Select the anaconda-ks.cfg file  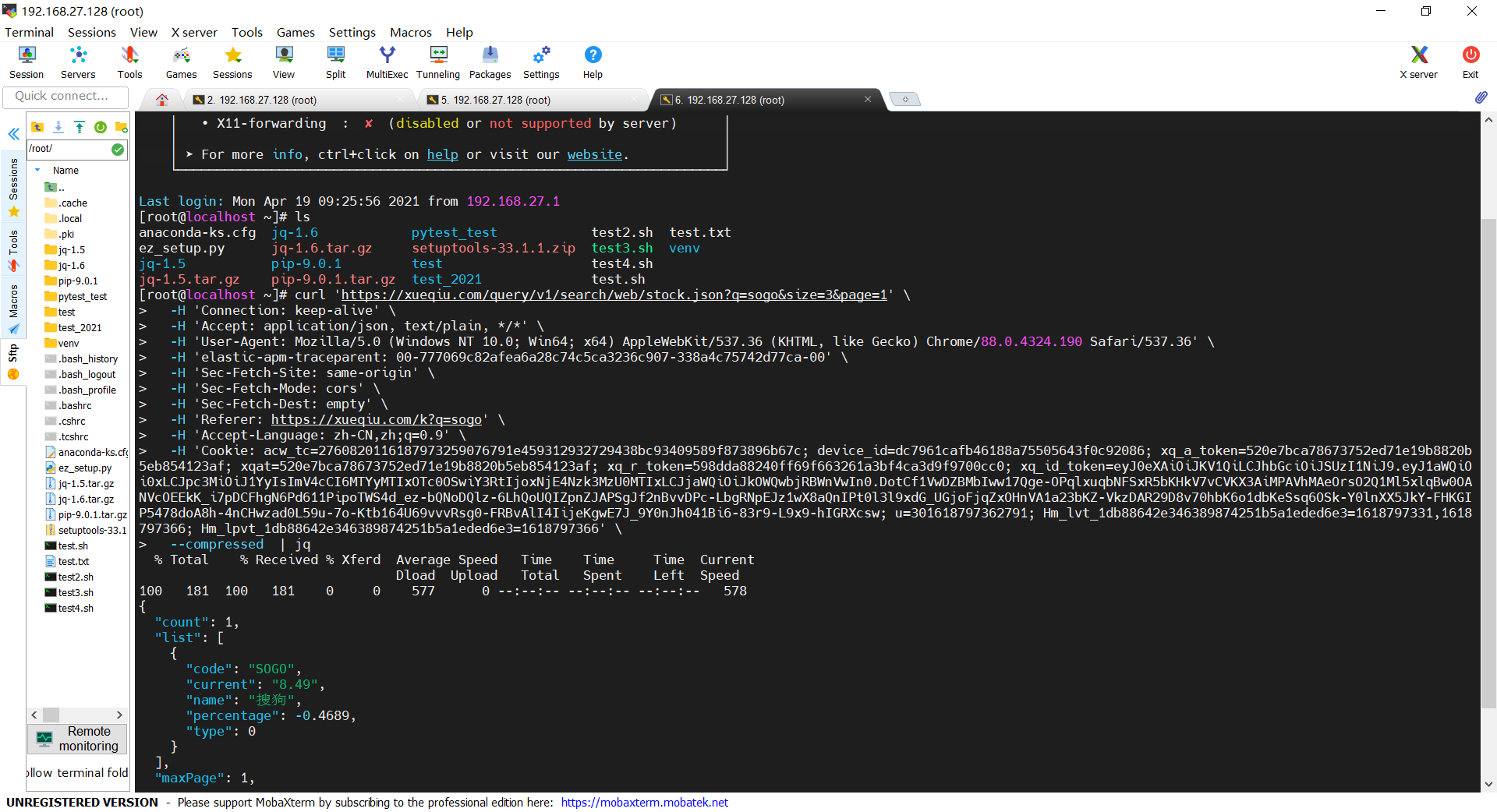point(87,452)
